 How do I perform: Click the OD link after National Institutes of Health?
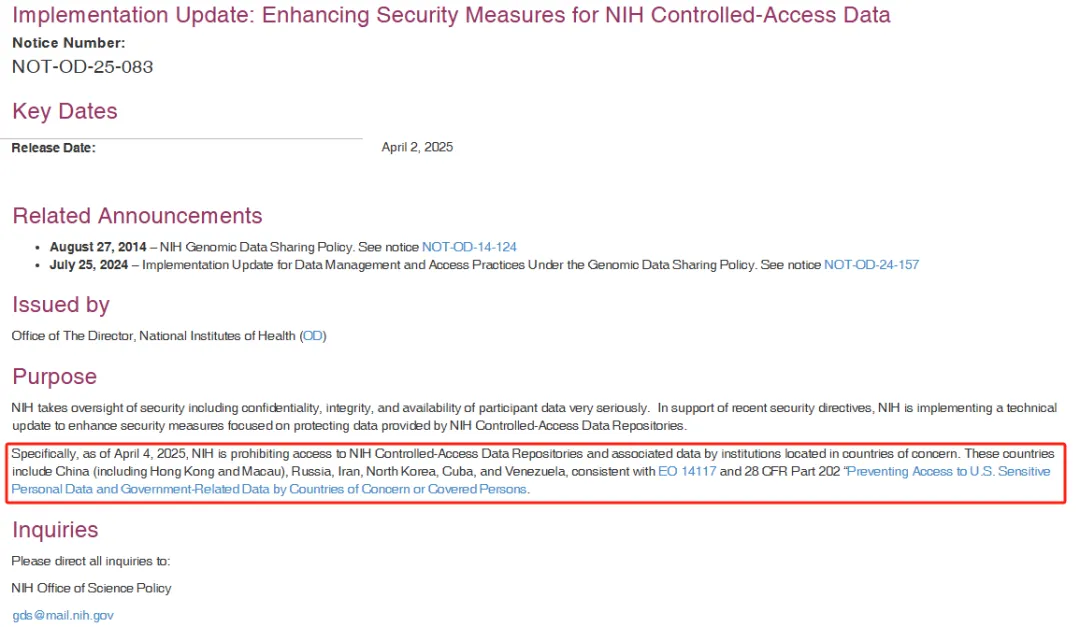313,336
